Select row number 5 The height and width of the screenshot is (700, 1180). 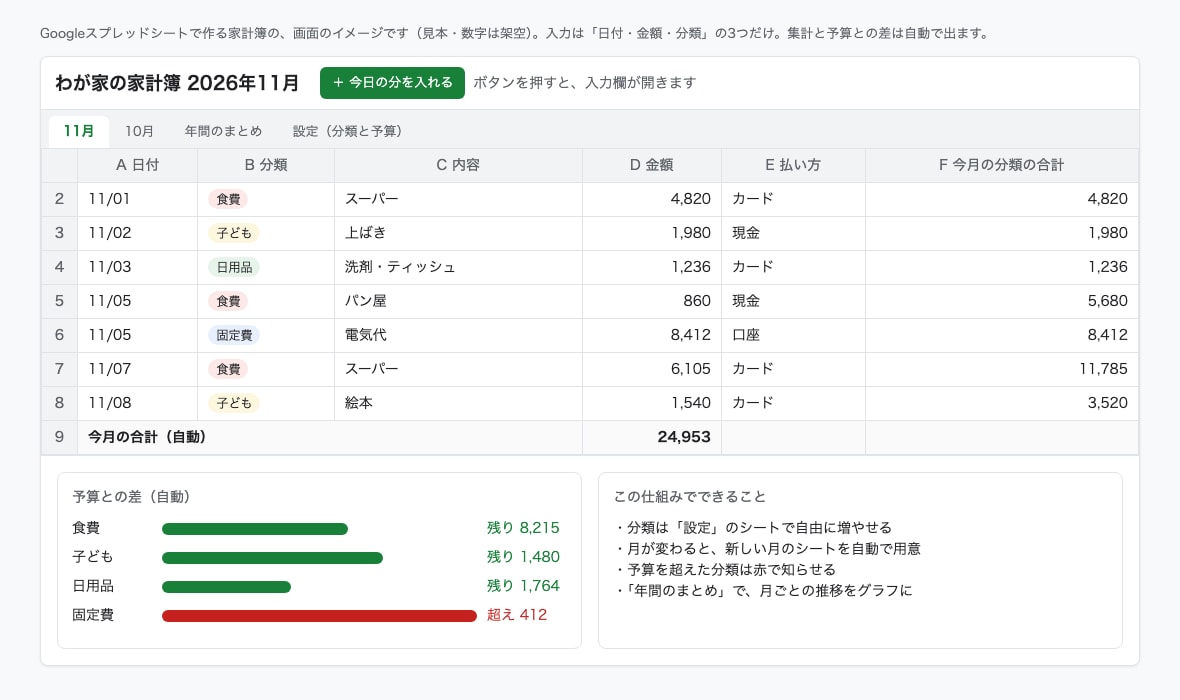(59, 301)
